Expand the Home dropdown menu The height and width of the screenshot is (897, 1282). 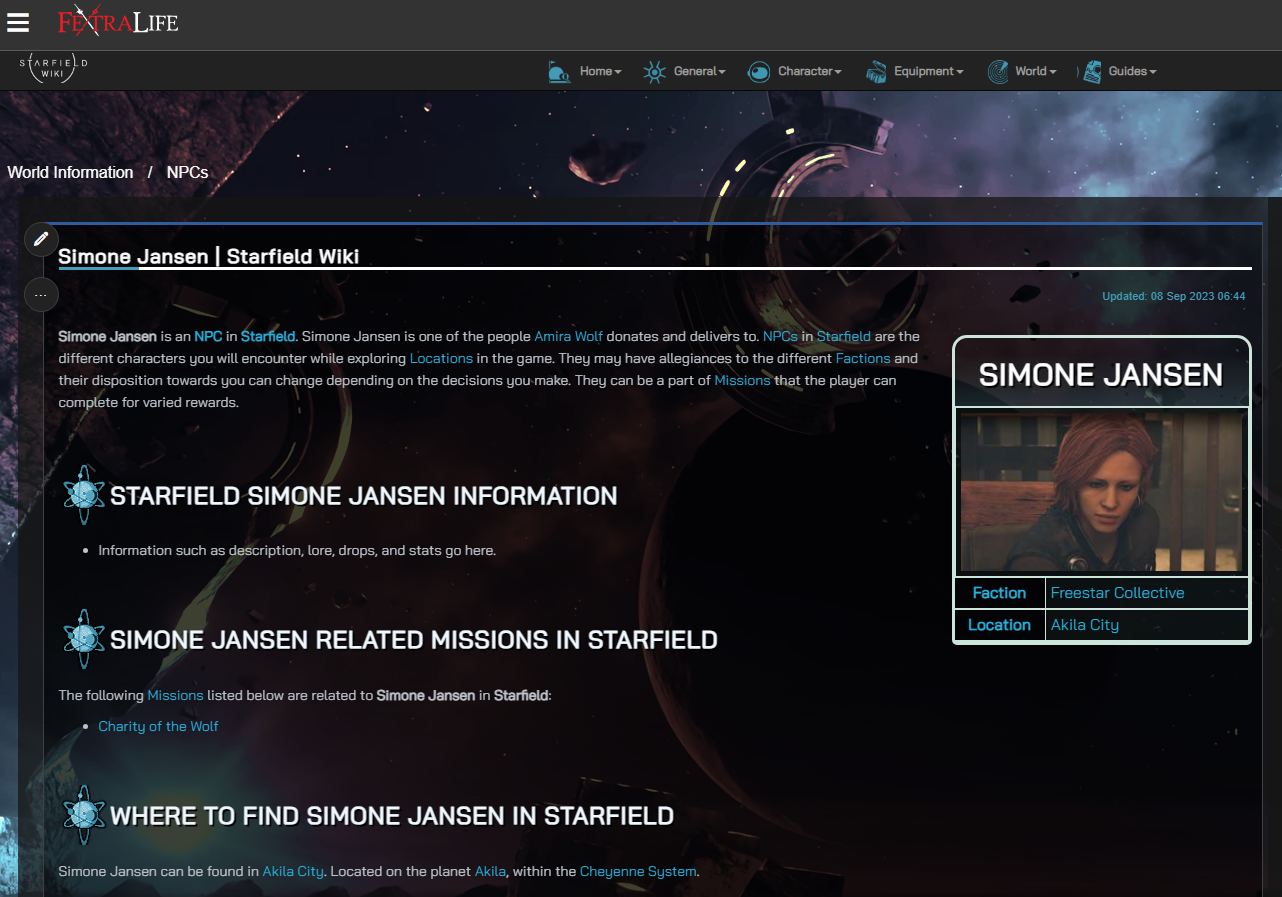tap(600, 72)
